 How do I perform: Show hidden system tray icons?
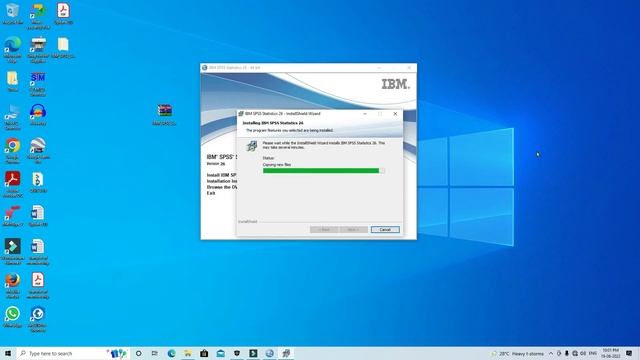(x=551, y=353)
